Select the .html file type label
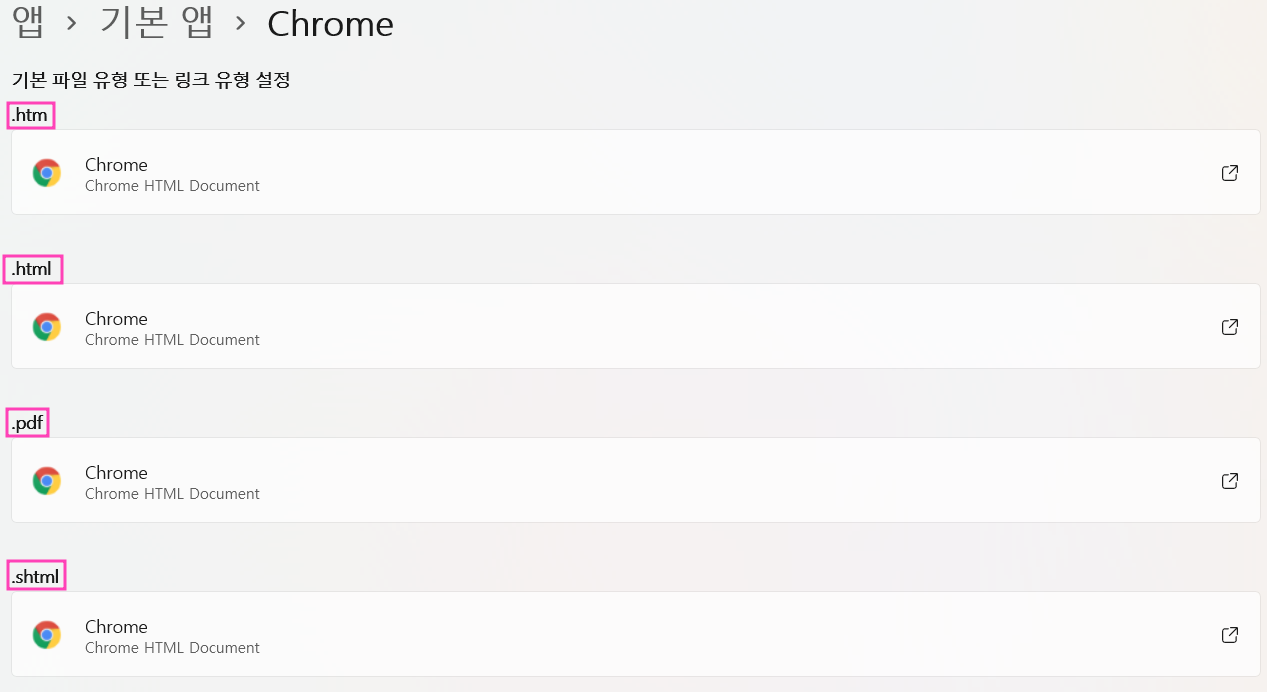1267x692 pixels. [33, 269]
